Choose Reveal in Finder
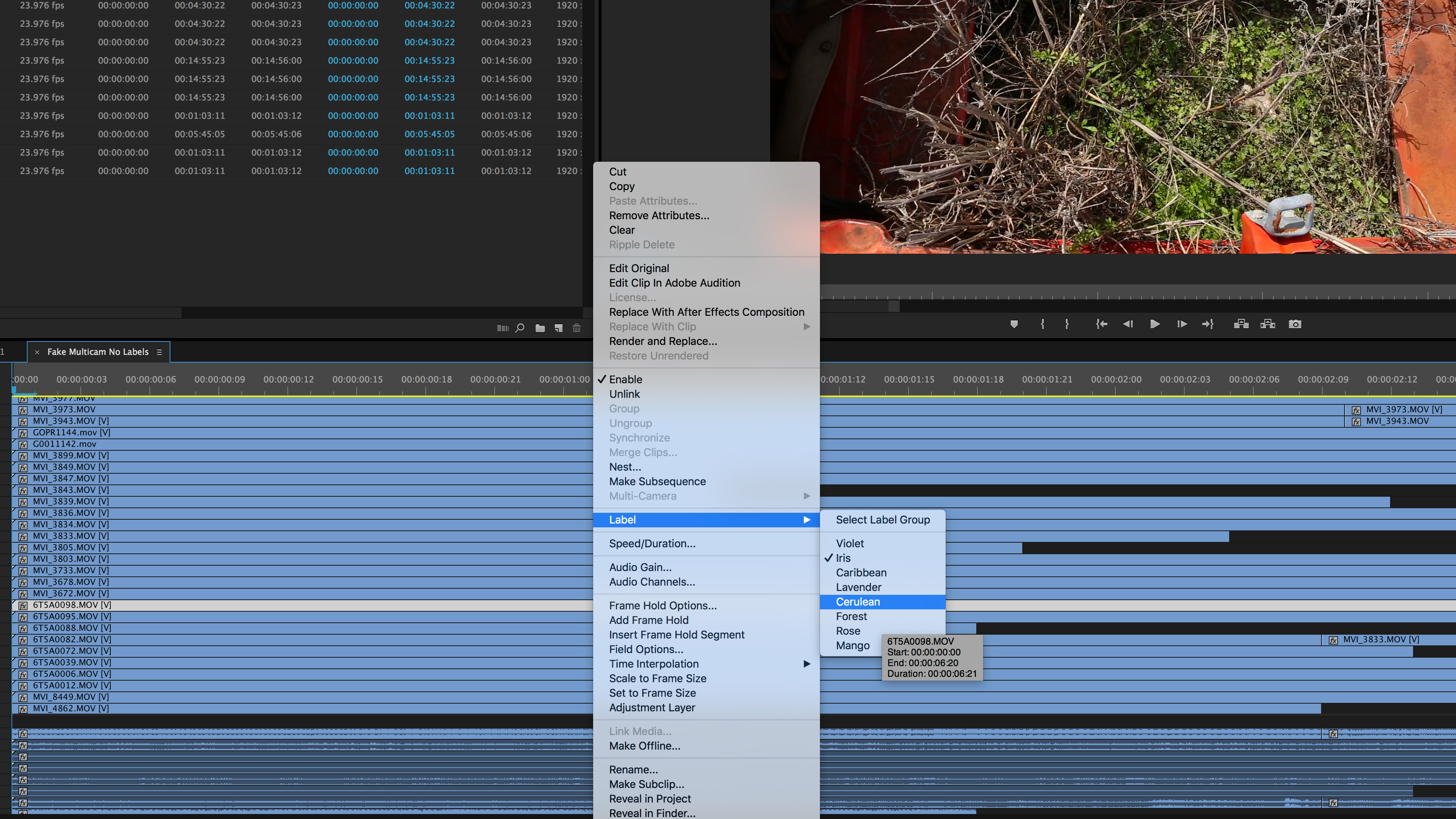This screenshot has width=1456, height=819. [x=652, y=813]
